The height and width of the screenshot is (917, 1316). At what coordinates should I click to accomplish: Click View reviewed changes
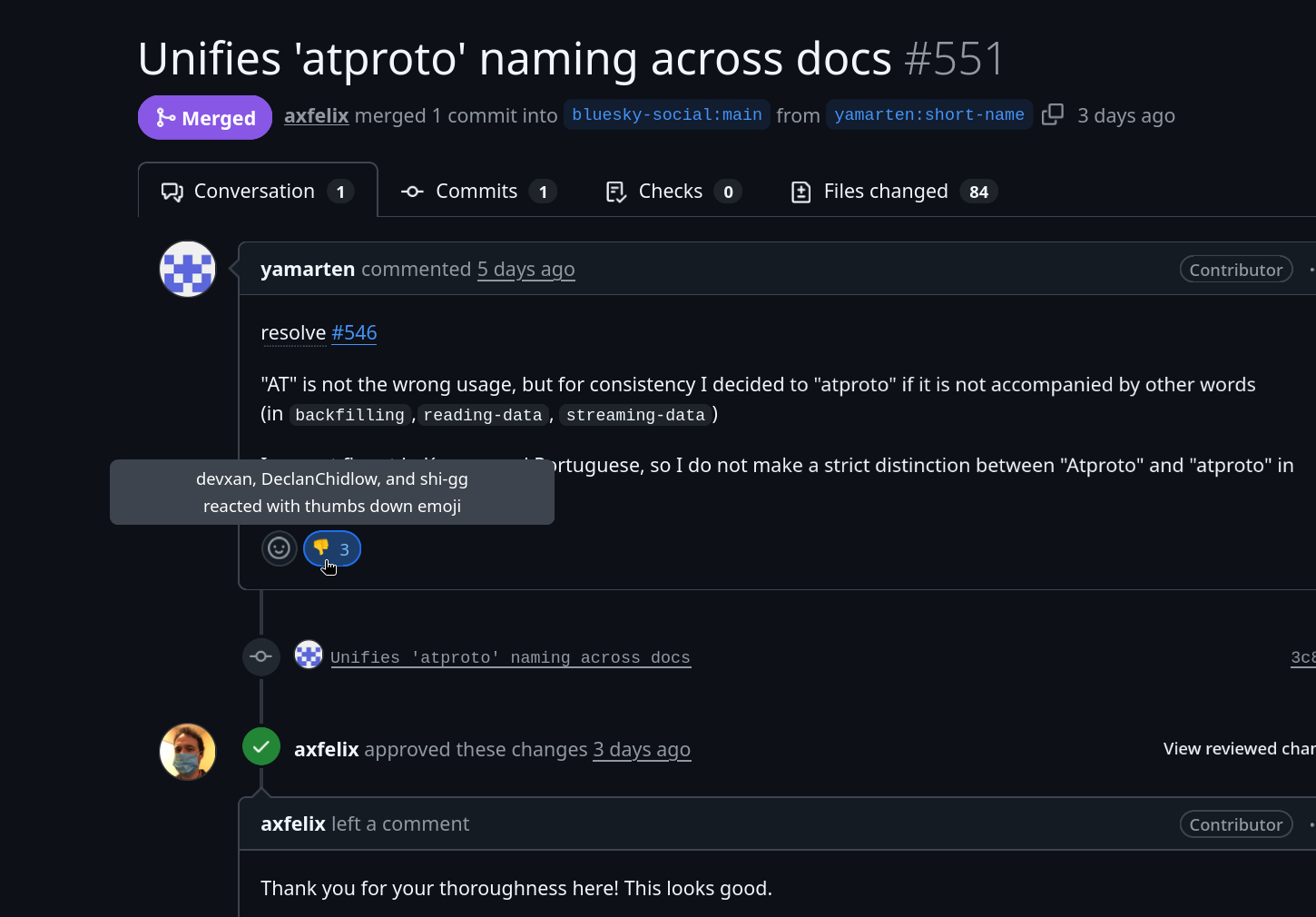pyautogui.click(x=1239, y=749)
